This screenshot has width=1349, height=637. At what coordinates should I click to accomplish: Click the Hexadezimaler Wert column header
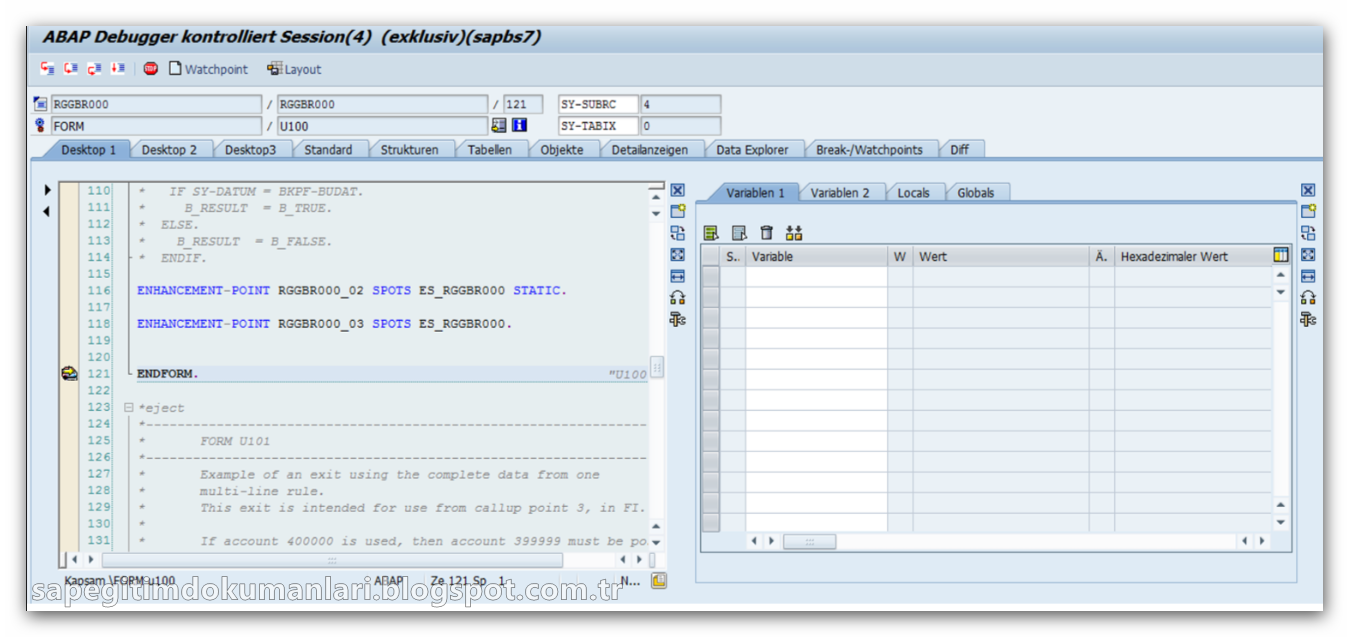point(1193,257)
